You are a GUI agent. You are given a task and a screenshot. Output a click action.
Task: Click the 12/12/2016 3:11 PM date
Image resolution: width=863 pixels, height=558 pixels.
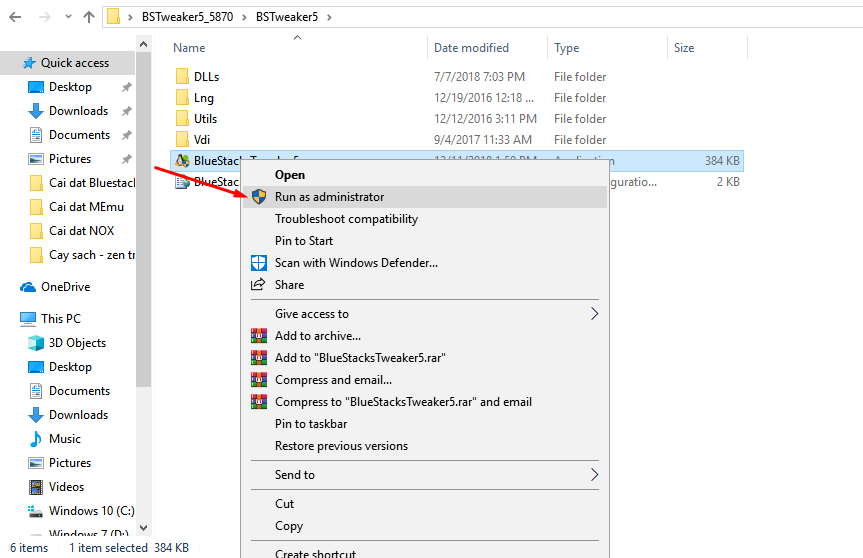[485, 119]
